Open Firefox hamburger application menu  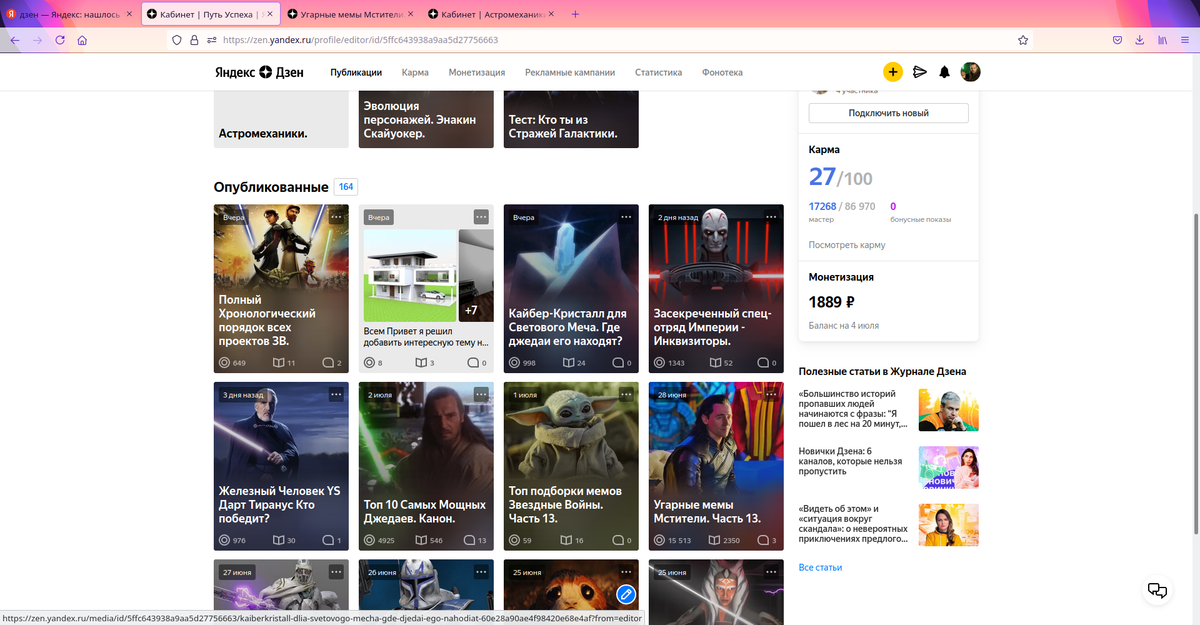(x=1186, y=40)
